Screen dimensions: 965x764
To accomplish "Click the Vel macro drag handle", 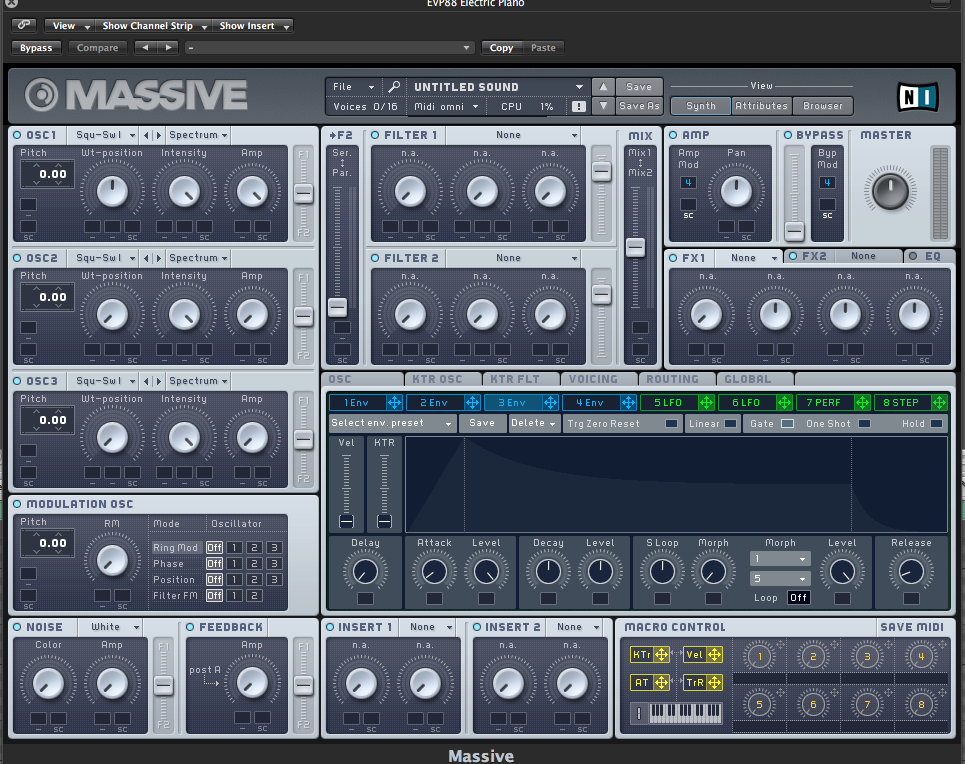I will [x=715, y=654].
